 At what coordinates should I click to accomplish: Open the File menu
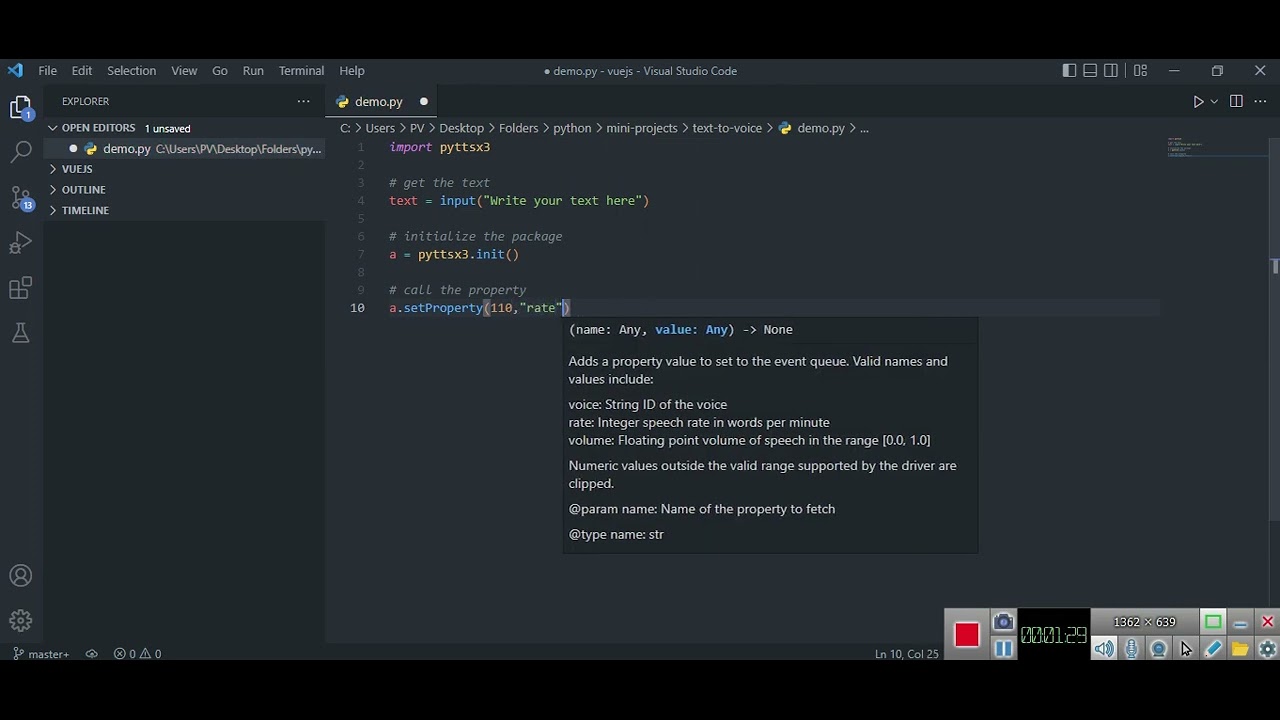click(47, 71)
